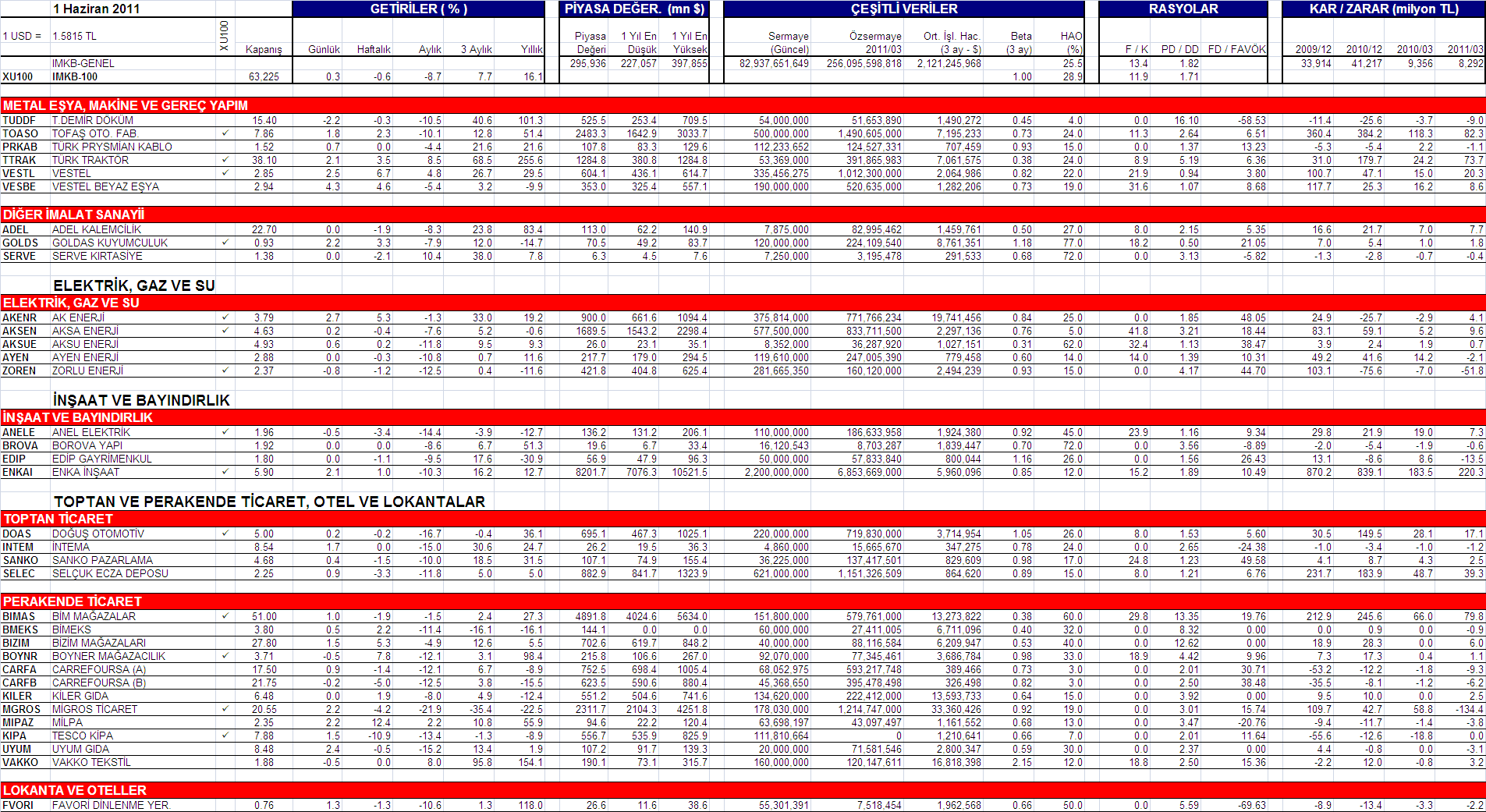Select the SERVE KIRTASİYE company cell
Image resolution: width=1486 pixels, height=812 pixels.
[x=98, y=256]
